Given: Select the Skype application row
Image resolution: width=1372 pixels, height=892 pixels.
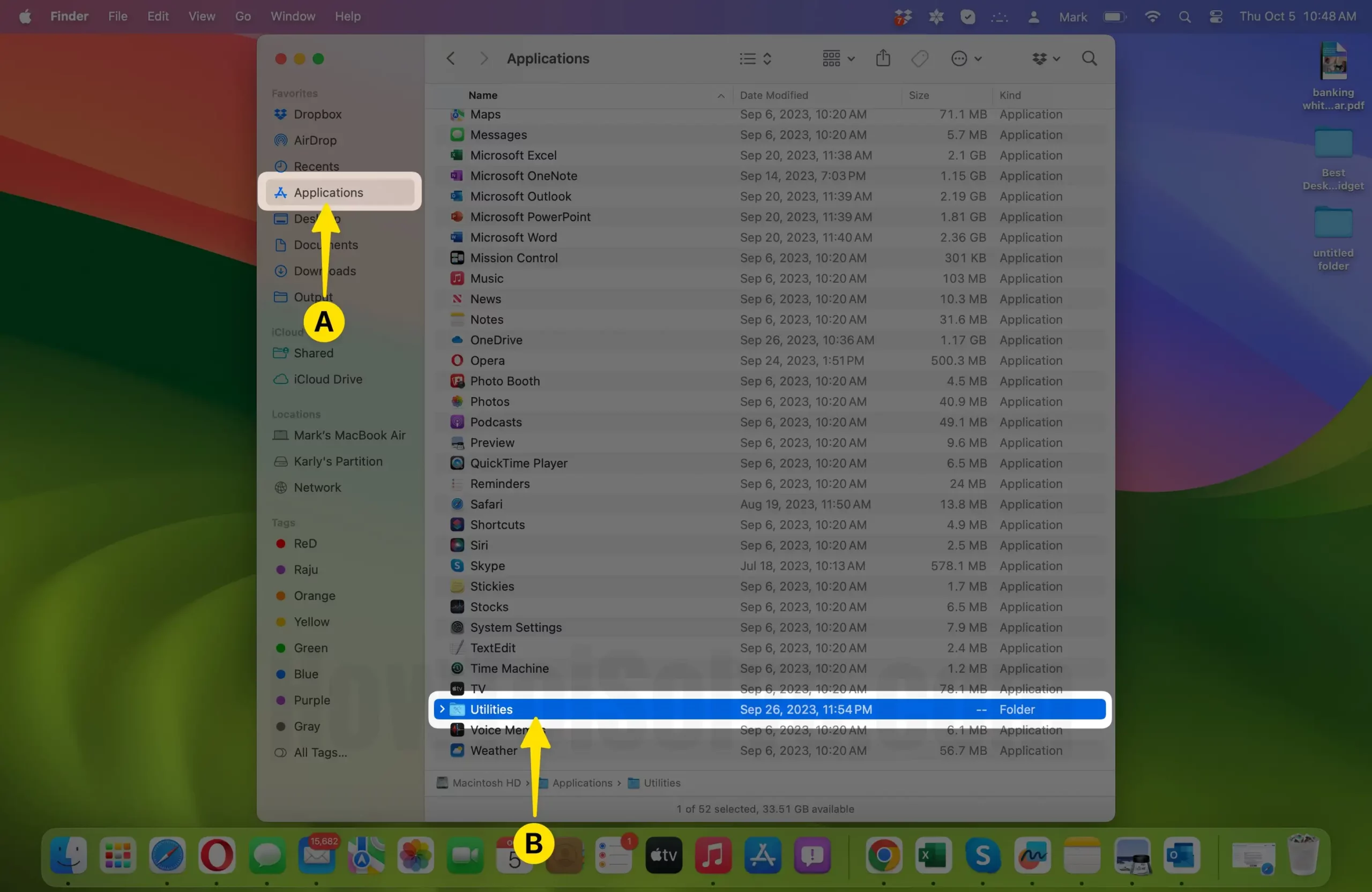Looking at the screenshot, I should (770, 565).
